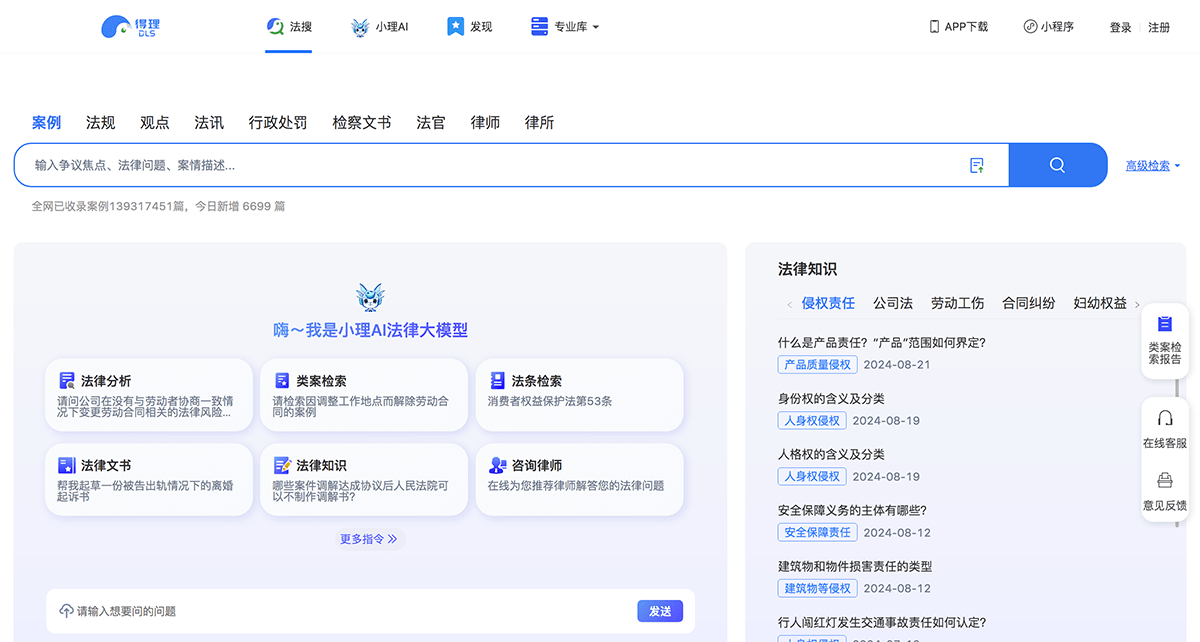Click the 人身权侵权 tag under 身份权 article
This screenshot has width=1200, height=642.
pyautogui.click(x=812, y=420)
